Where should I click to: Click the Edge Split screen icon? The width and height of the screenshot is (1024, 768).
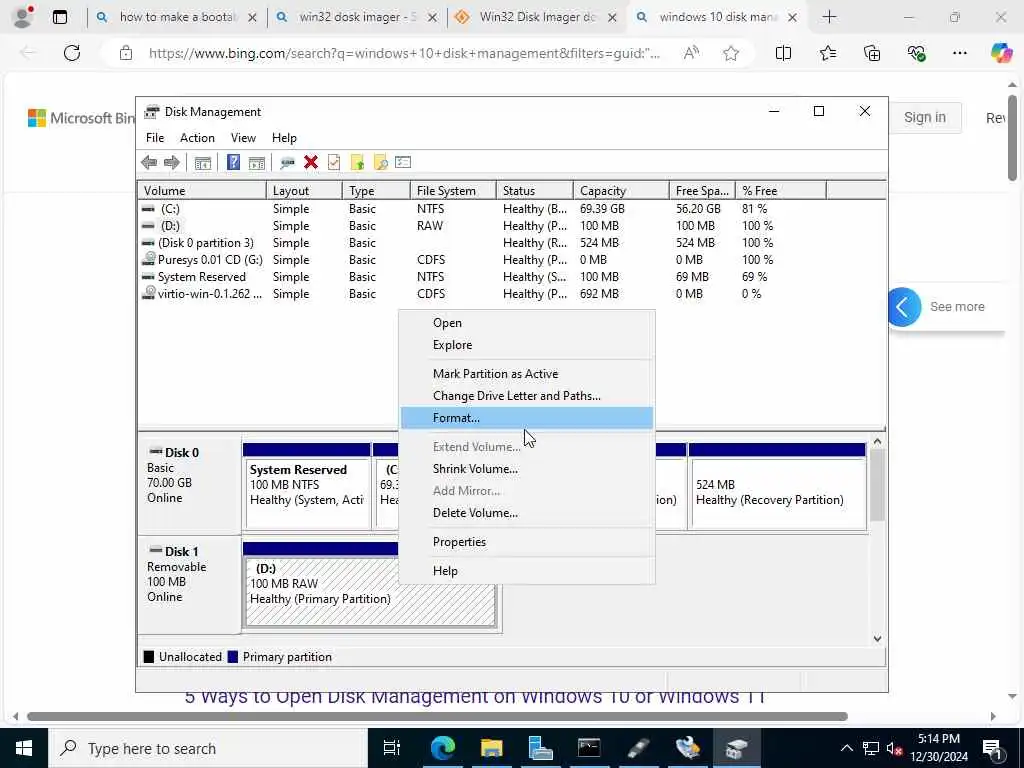point(783,53)
